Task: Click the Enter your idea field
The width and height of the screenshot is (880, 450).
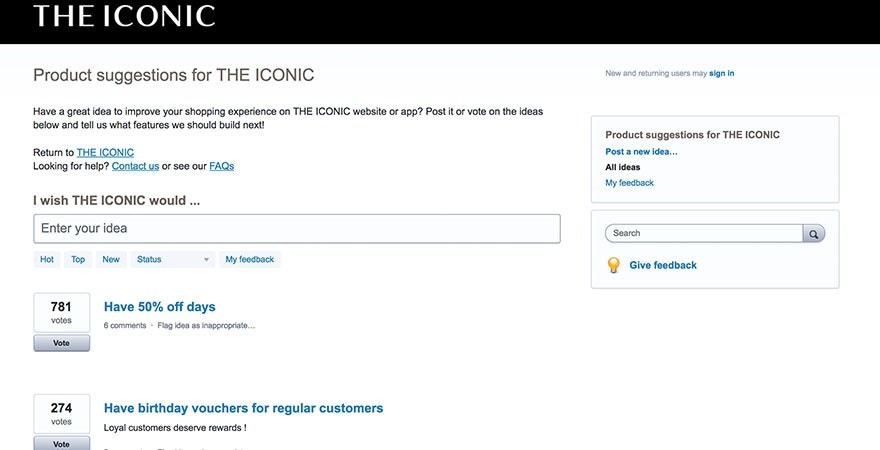Action: pyautogui.click(x=297, y=228)
